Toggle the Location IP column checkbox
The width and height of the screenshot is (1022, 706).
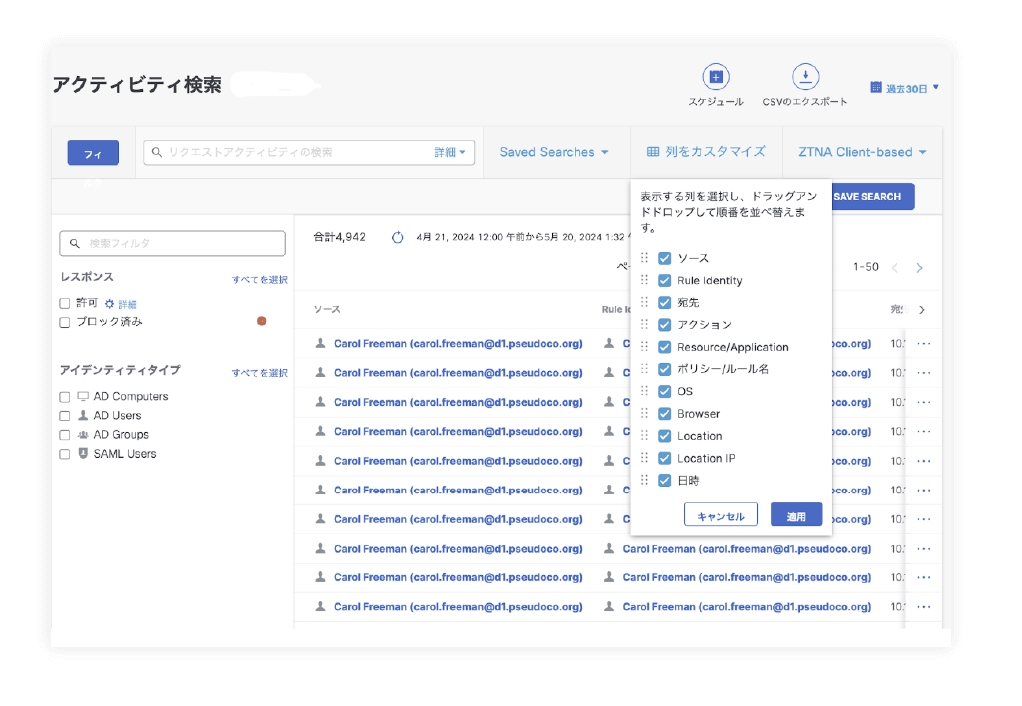664,458
